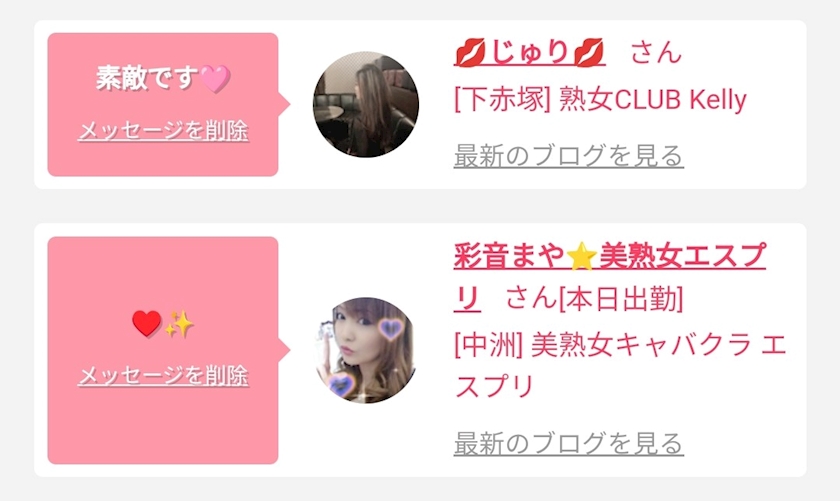Screen dimensions: 840x501
Task: View 彩音まや's latest blog link
Action: (568, 444)
